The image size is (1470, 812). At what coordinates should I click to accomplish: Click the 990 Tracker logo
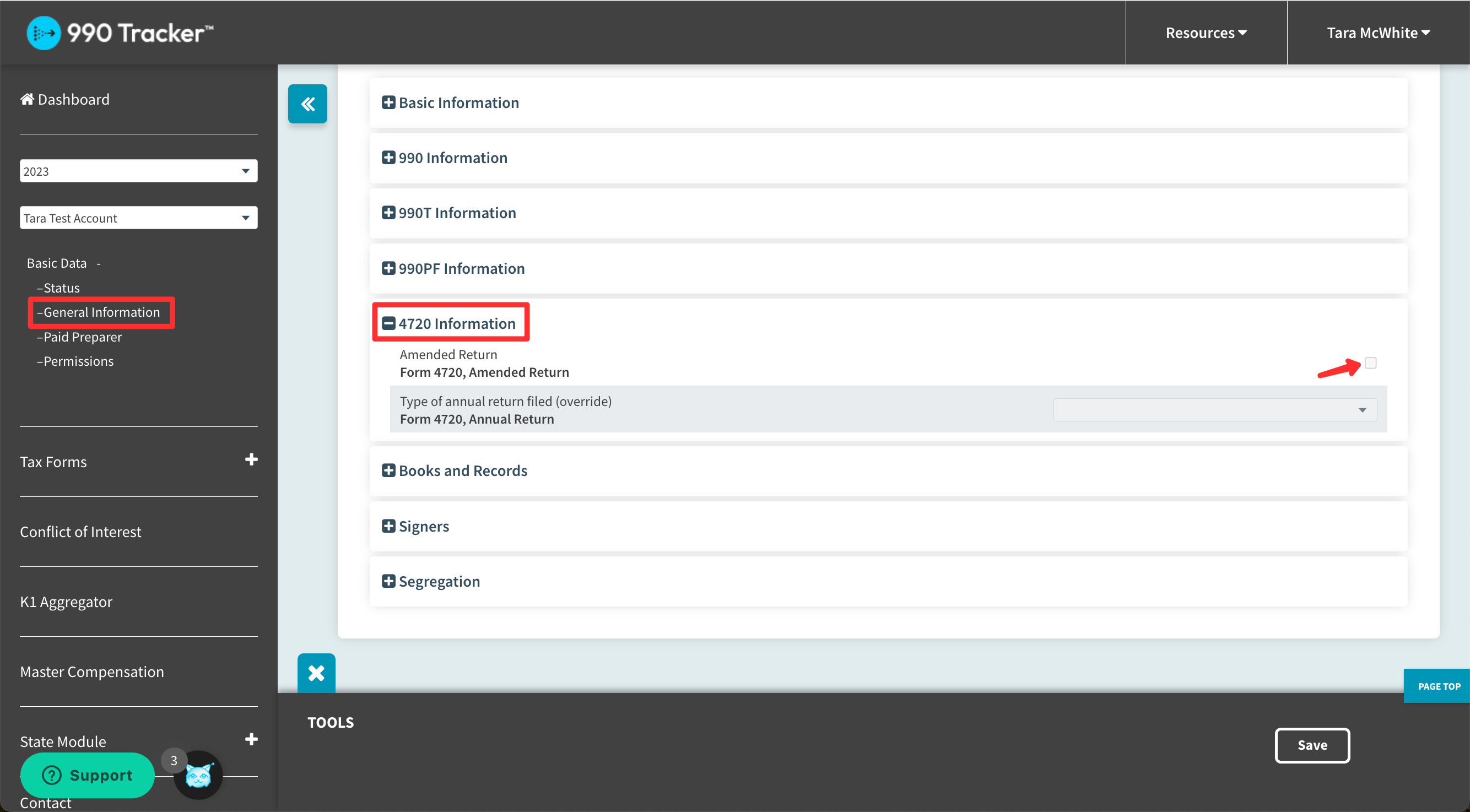[120, 33]
